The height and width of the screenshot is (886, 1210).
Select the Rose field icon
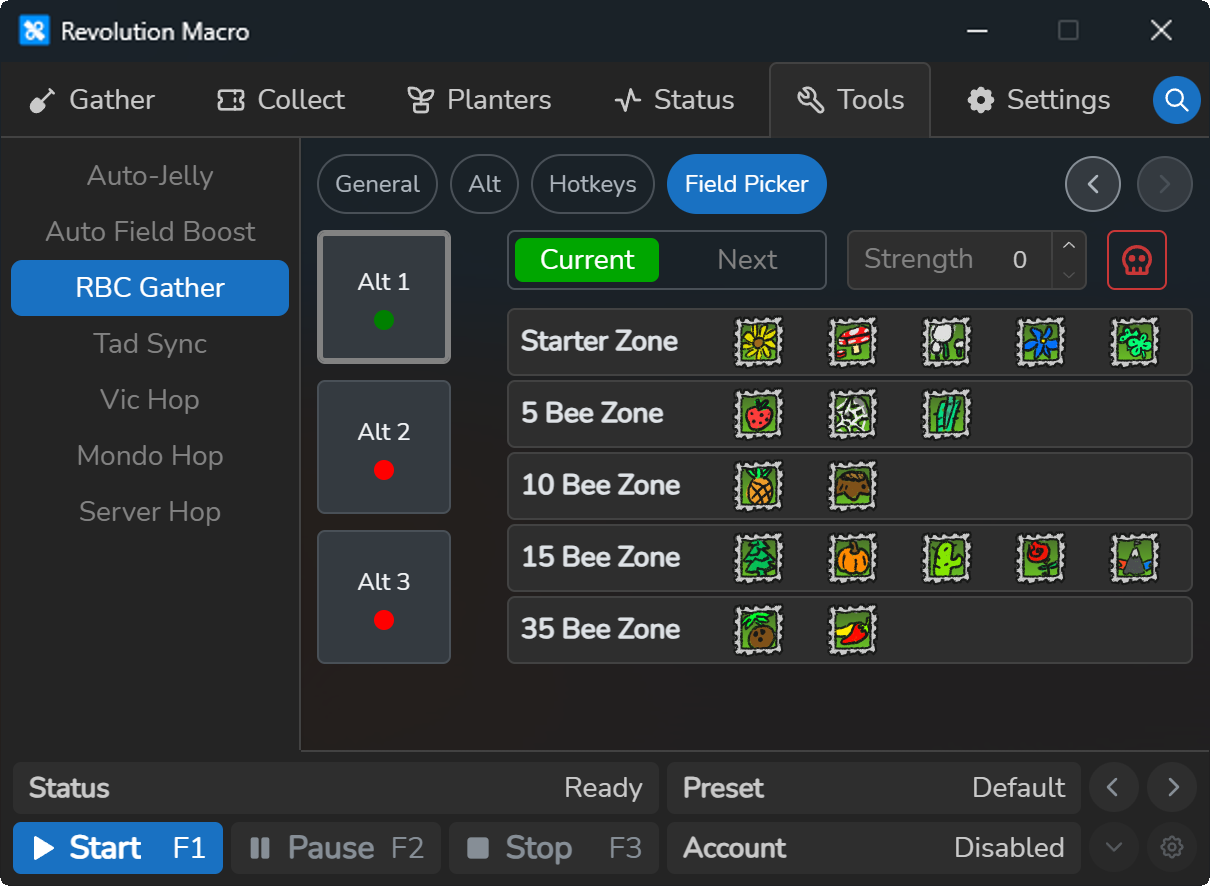click(1041, 558)
